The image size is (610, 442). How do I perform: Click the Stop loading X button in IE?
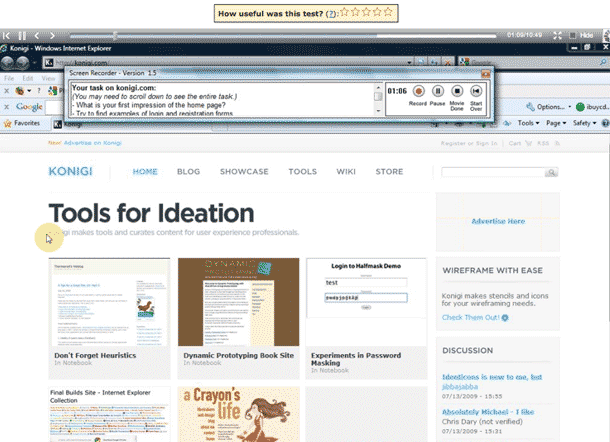click(448, 62)
